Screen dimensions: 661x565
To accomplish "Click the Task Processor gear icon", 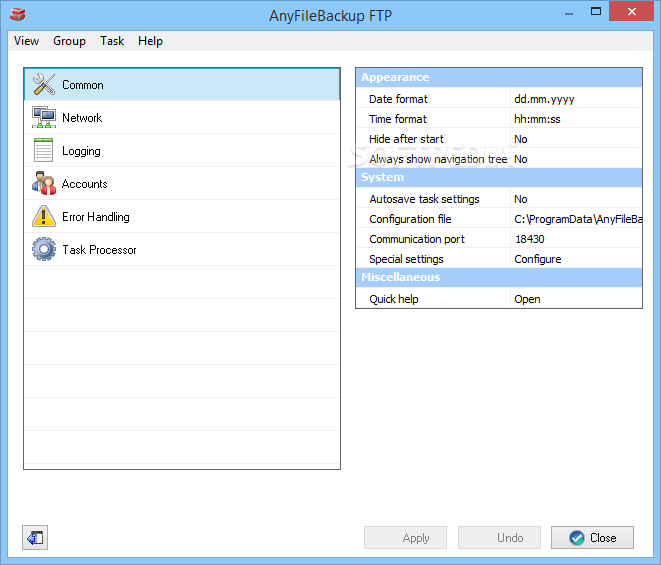I will click(x=43, y=249).
